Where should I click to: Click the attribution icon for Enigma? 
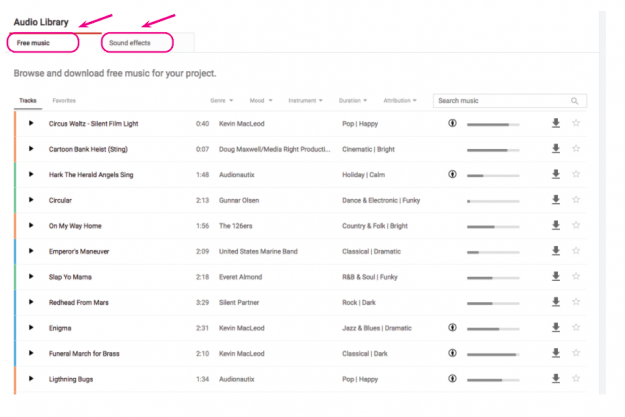point(452,327)
